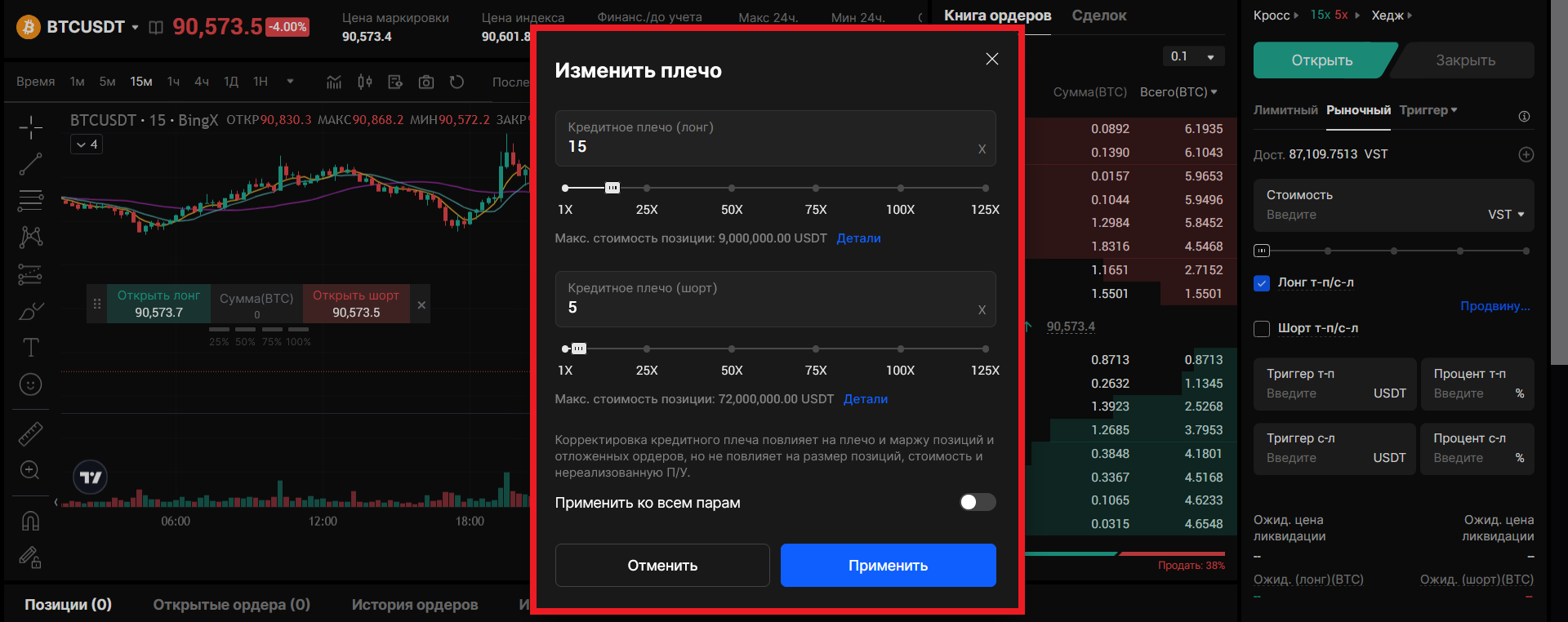Click the Продвину... link
Image resolution: width=1568 pixels, height=622 pixels.
(1495, 306)
